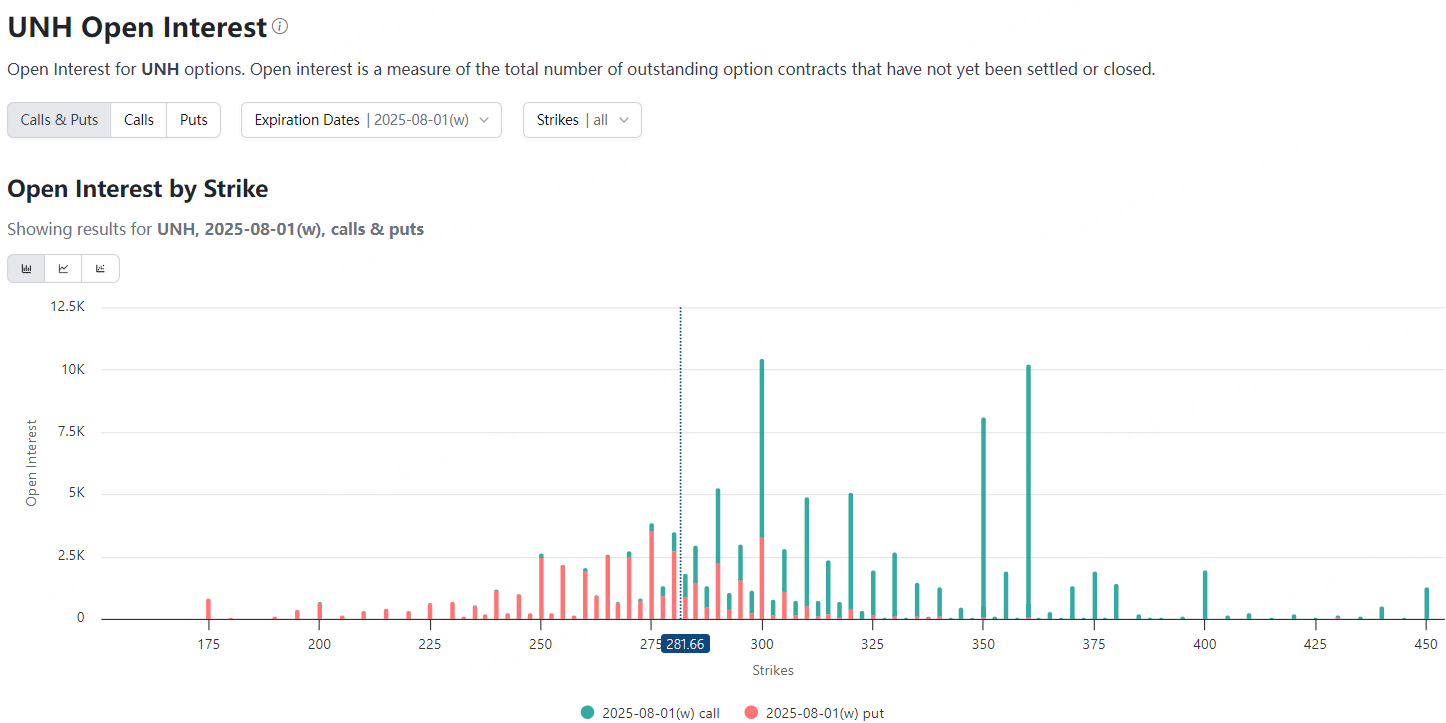Screen dimensions: 1446x723
Task: Click the put bar at strike 175
Action: [x=208, y=609]
